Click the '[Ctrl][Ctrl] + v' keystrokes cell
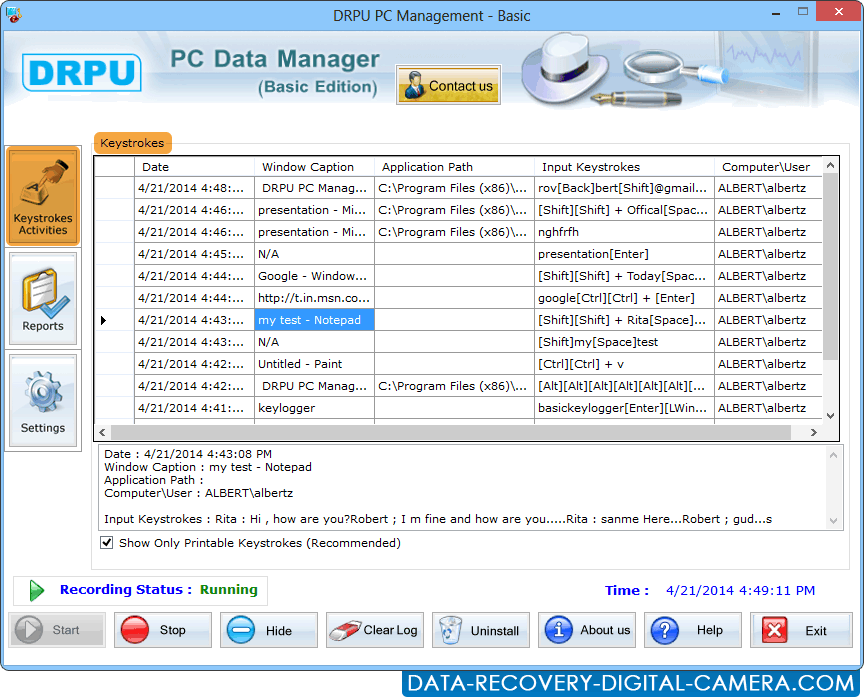The image size is (864, 697). point(624,364)
